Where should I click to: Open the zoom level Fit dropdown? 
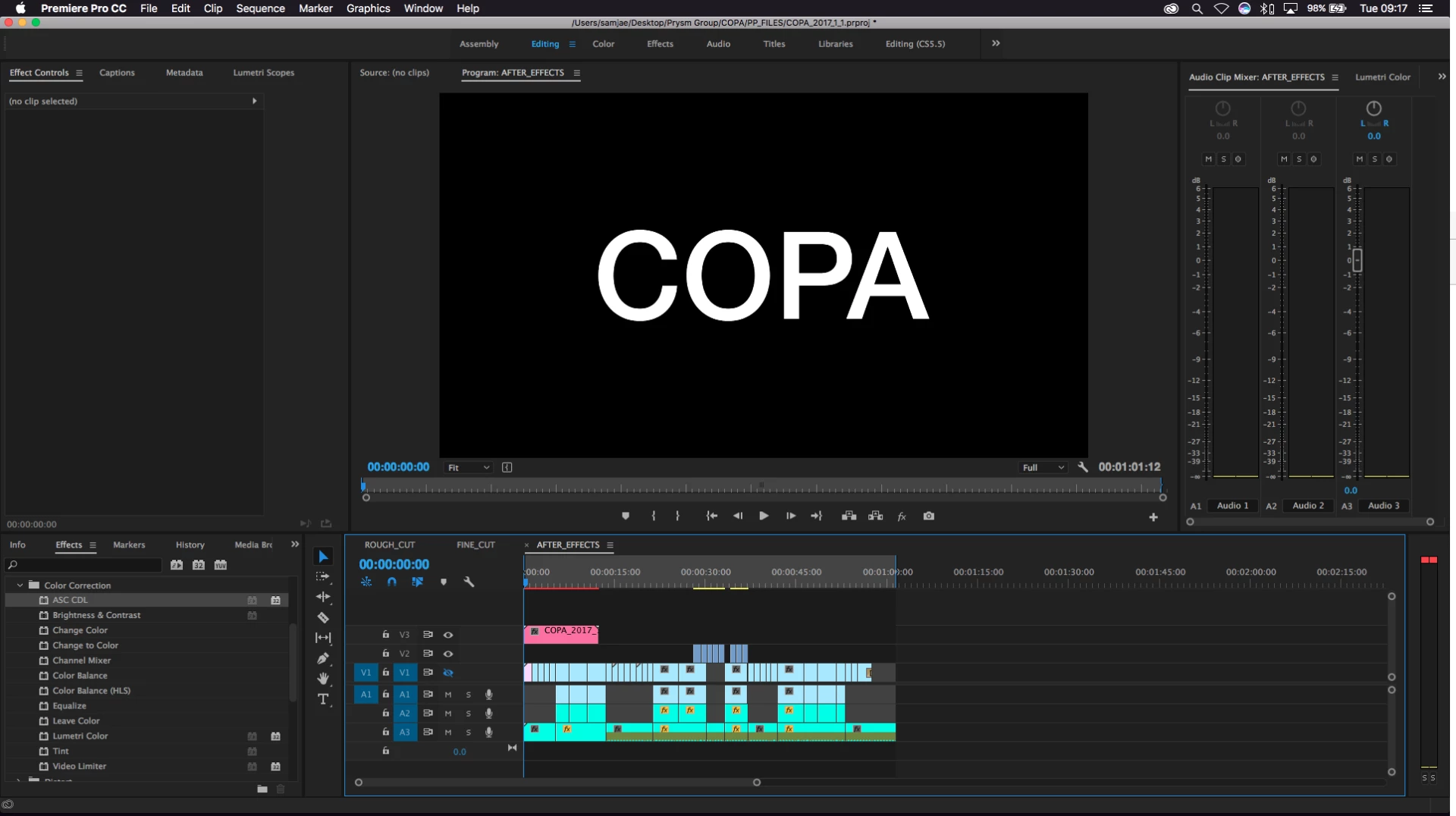pos(468,468)
